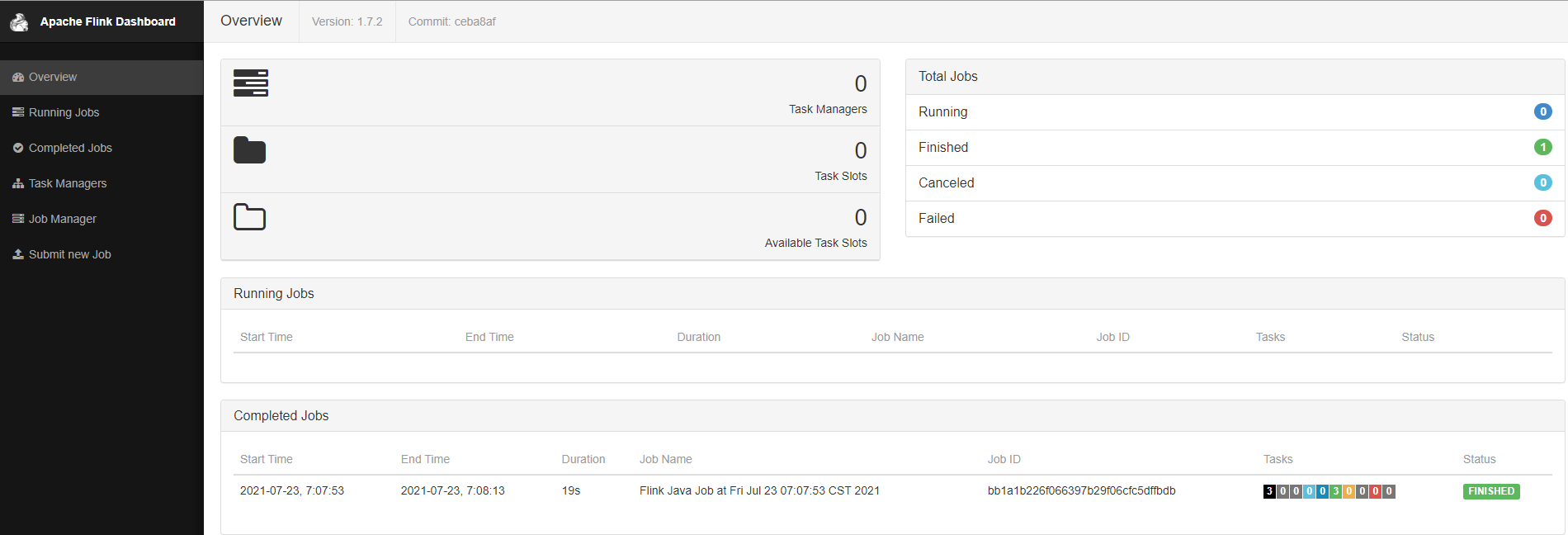This screenshot has width=1568, height=535.
Task: Click Duration column in Running Jobs table
Action: click(x=699, y=337)
